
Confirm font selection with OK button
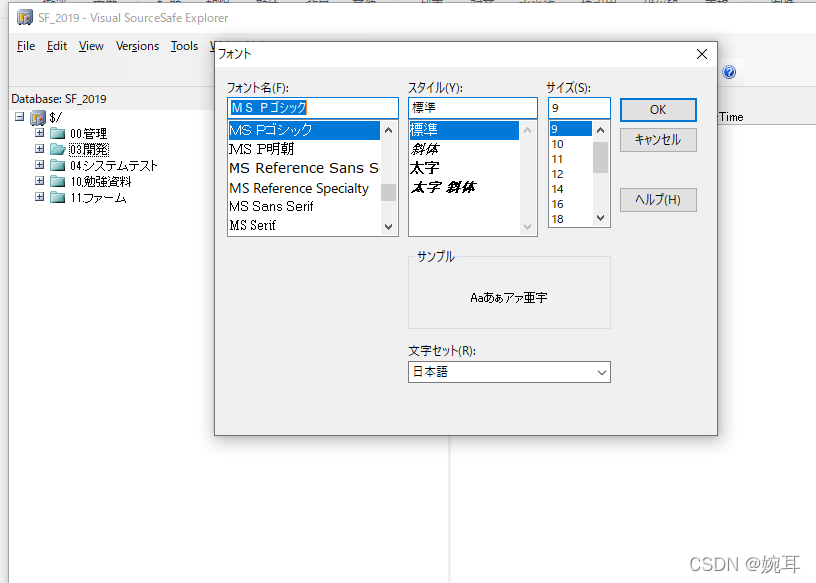coord(657,109)
